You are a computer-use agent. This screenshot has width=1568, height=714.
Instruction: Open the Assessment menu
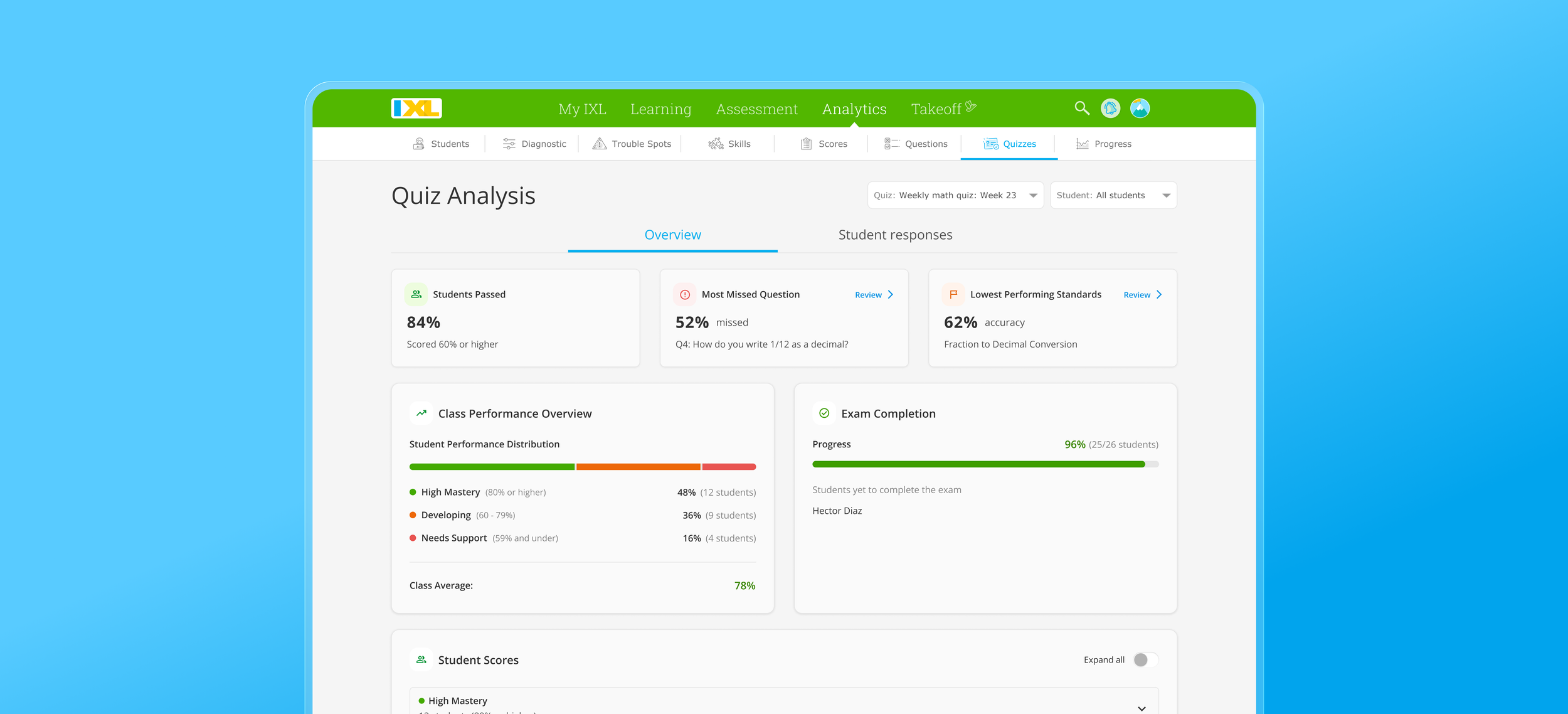point(756,109)
